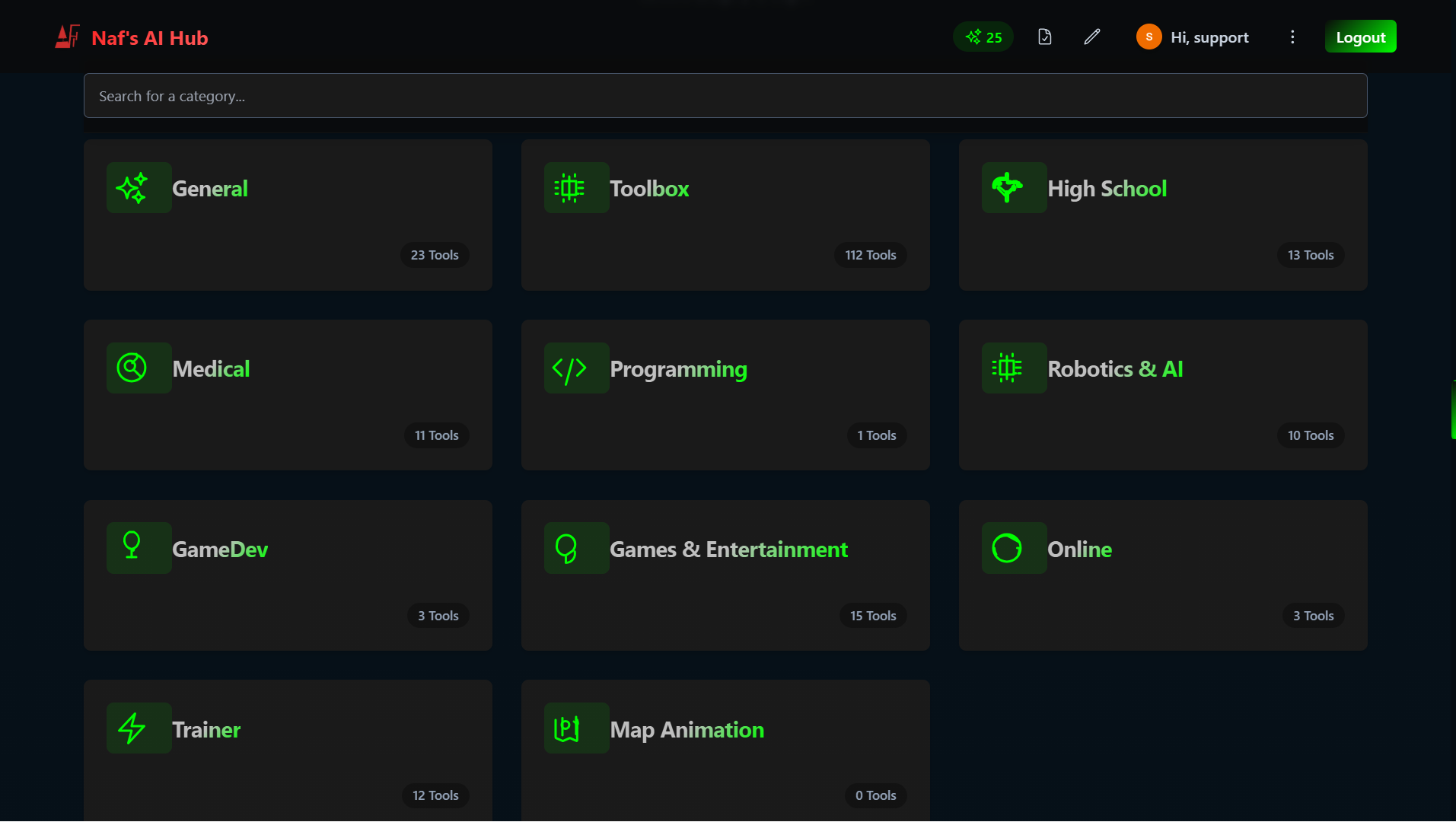Click the Online globe icon

pos(1013,547)
